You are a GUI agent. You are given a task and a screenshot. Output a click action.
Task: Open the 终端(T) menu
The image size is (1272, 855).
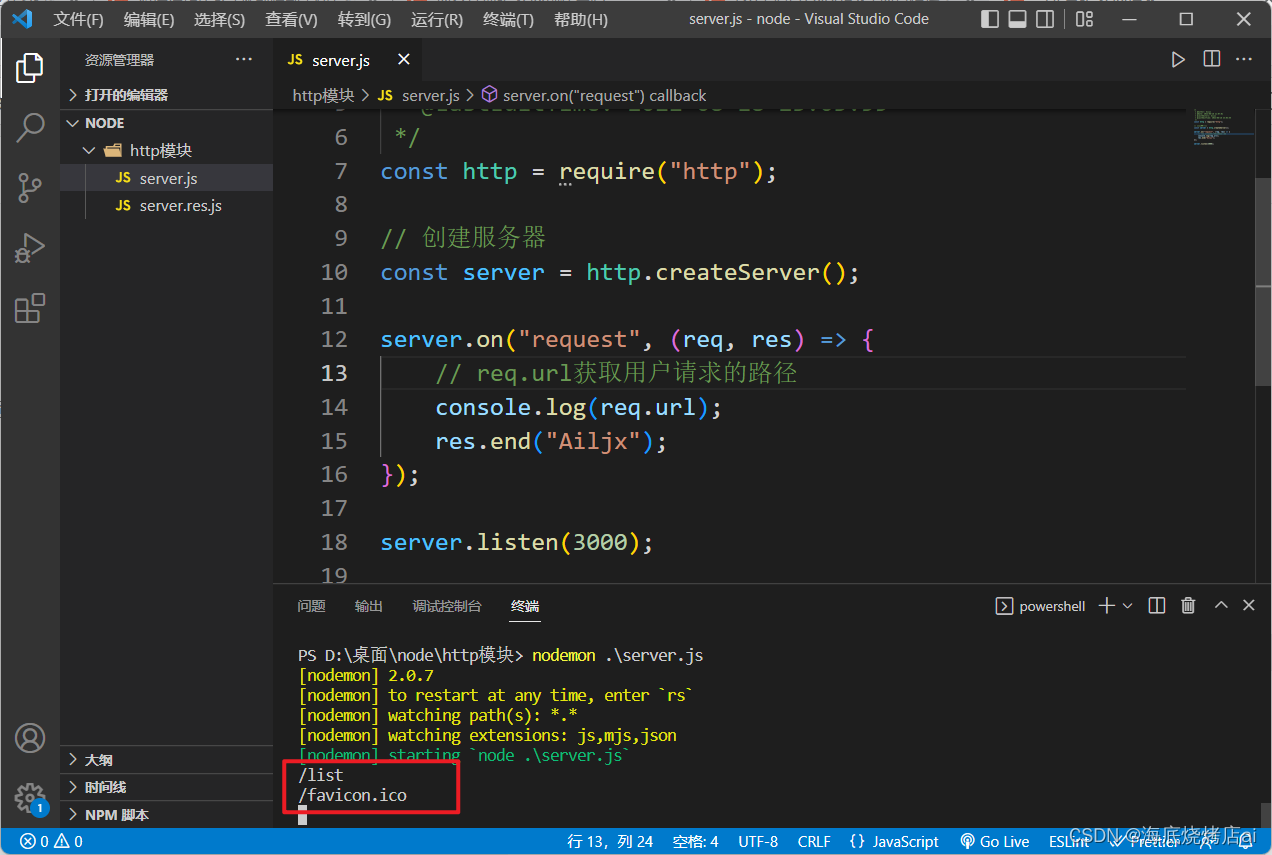pos(508,20)
